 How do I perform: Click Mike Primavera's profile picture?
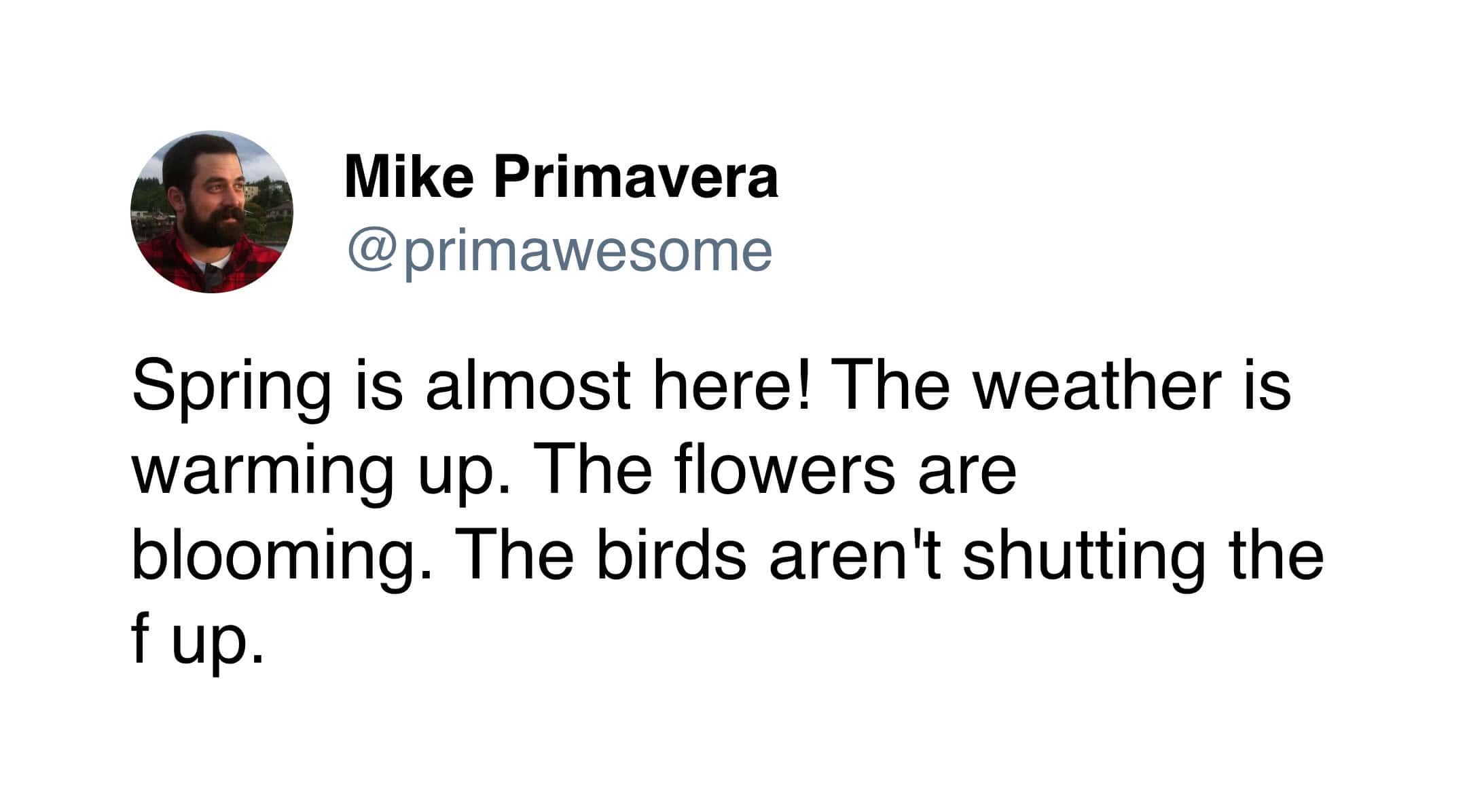coord(212,212)
